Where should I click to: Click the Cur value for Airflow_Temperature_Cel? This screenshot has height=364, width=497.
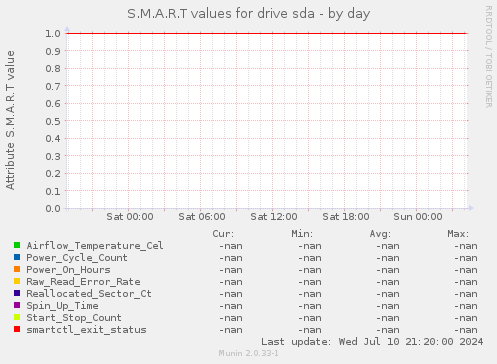click(x=231, y=246)
